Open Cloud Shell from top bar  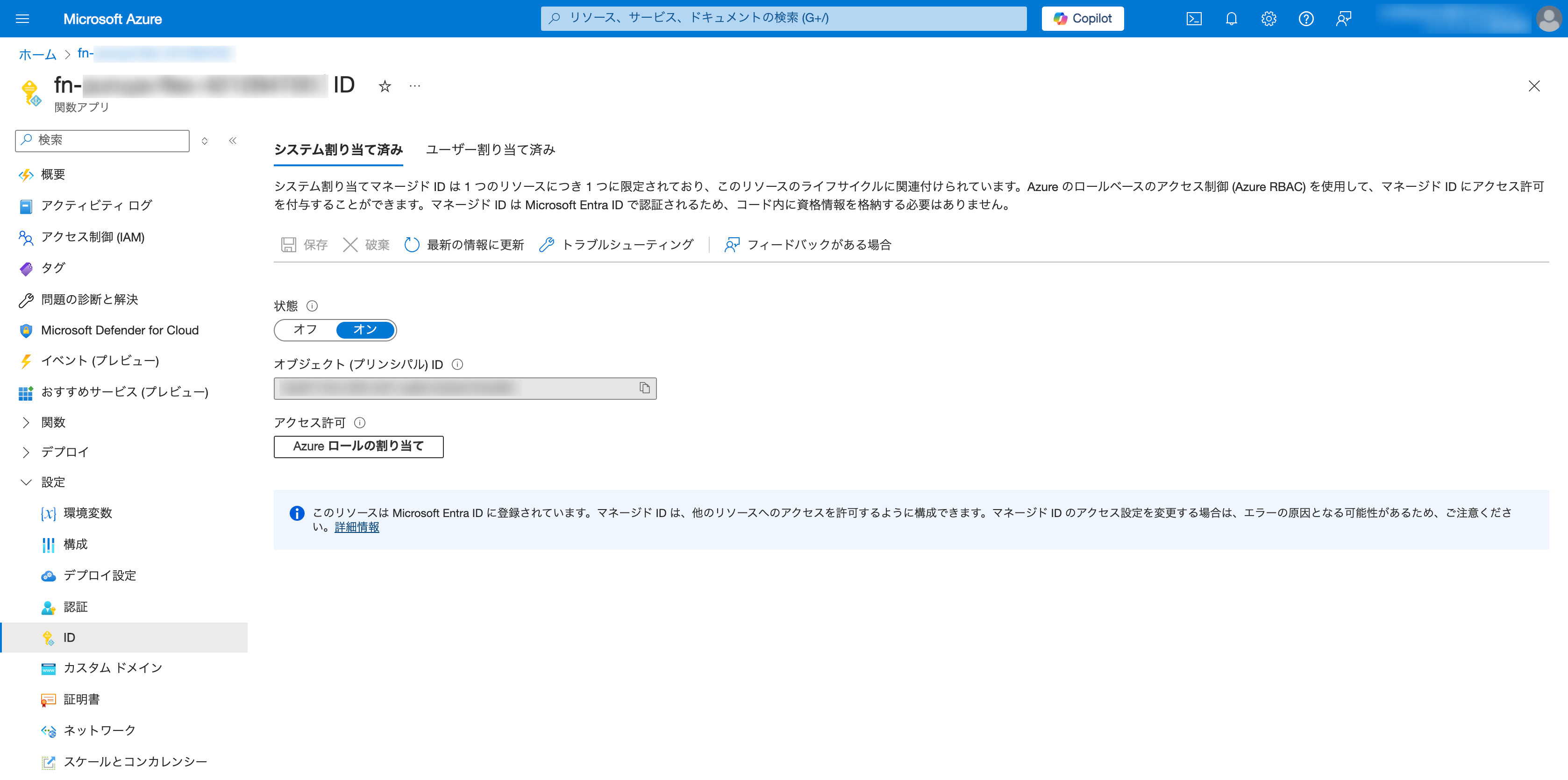(x=1194, y=19)
